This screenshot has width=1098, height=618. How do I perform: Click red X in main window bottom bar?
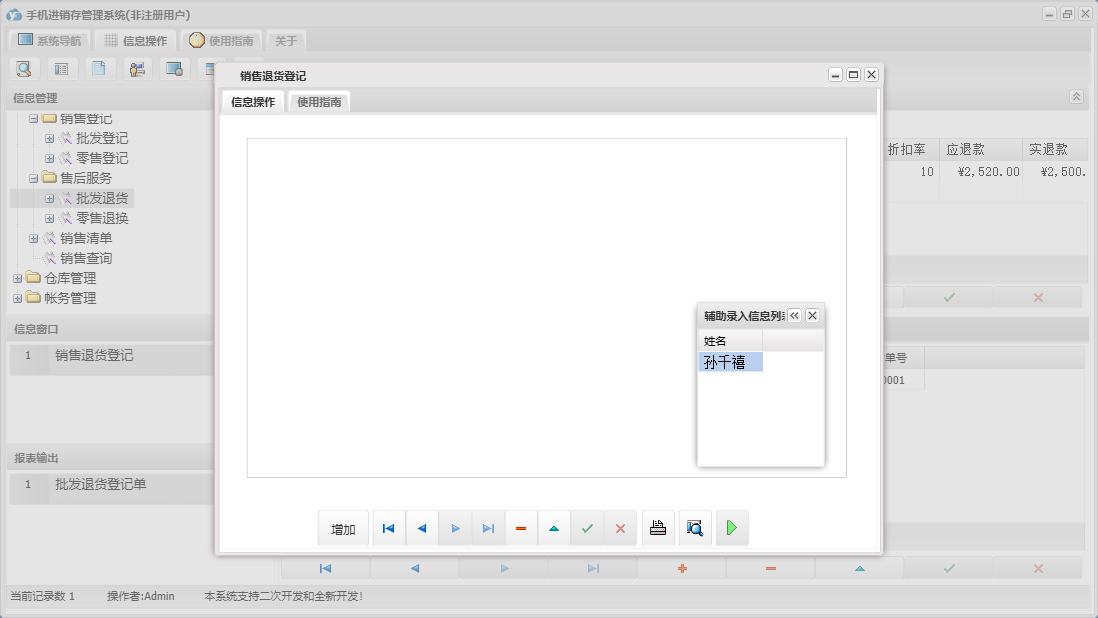click(1038, 568)
